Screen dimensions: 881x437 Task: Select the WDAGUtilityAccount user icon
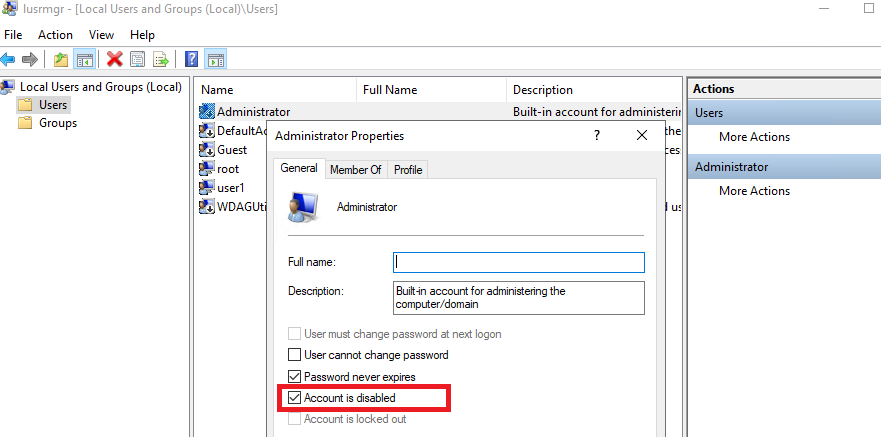[207, 206]
